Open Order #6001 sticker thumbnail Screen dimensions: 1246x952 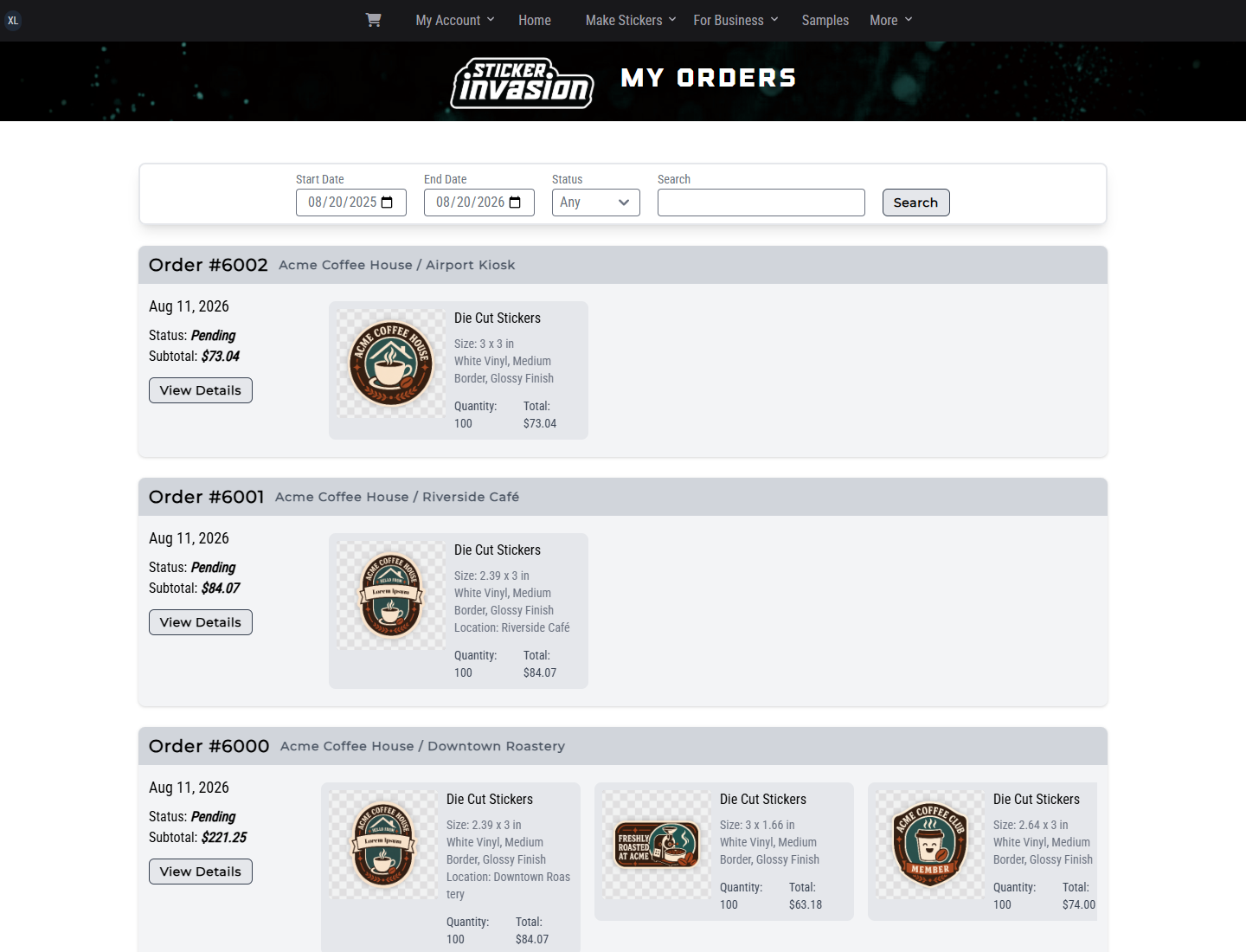[x=391, y=596]
